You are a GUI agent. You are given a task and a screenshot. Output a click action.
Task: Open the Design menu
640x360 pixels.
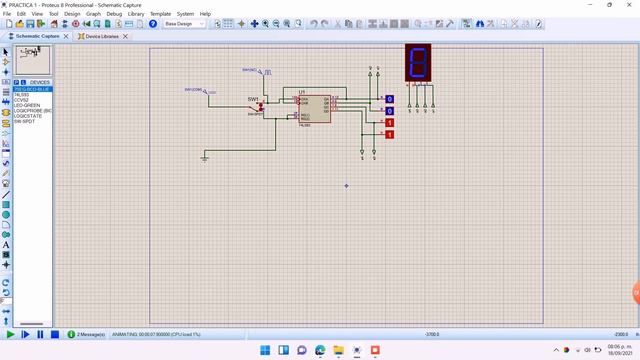pos(72,14)
